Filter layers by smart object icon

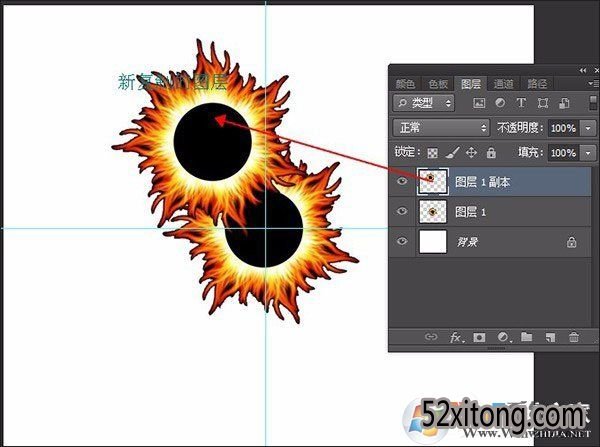564,103
